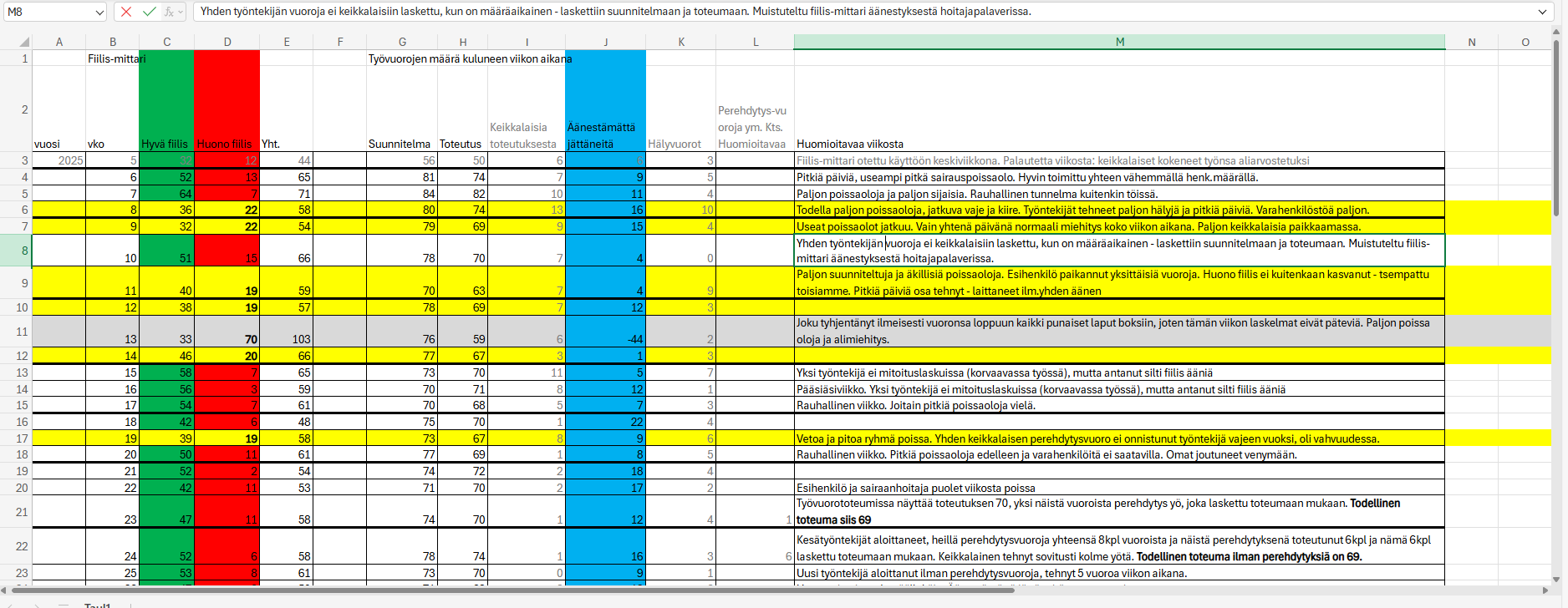Viewport: 1568px width, 608px height.
Task: Expand the formula bar with chevron
Action: (1542, 12)
